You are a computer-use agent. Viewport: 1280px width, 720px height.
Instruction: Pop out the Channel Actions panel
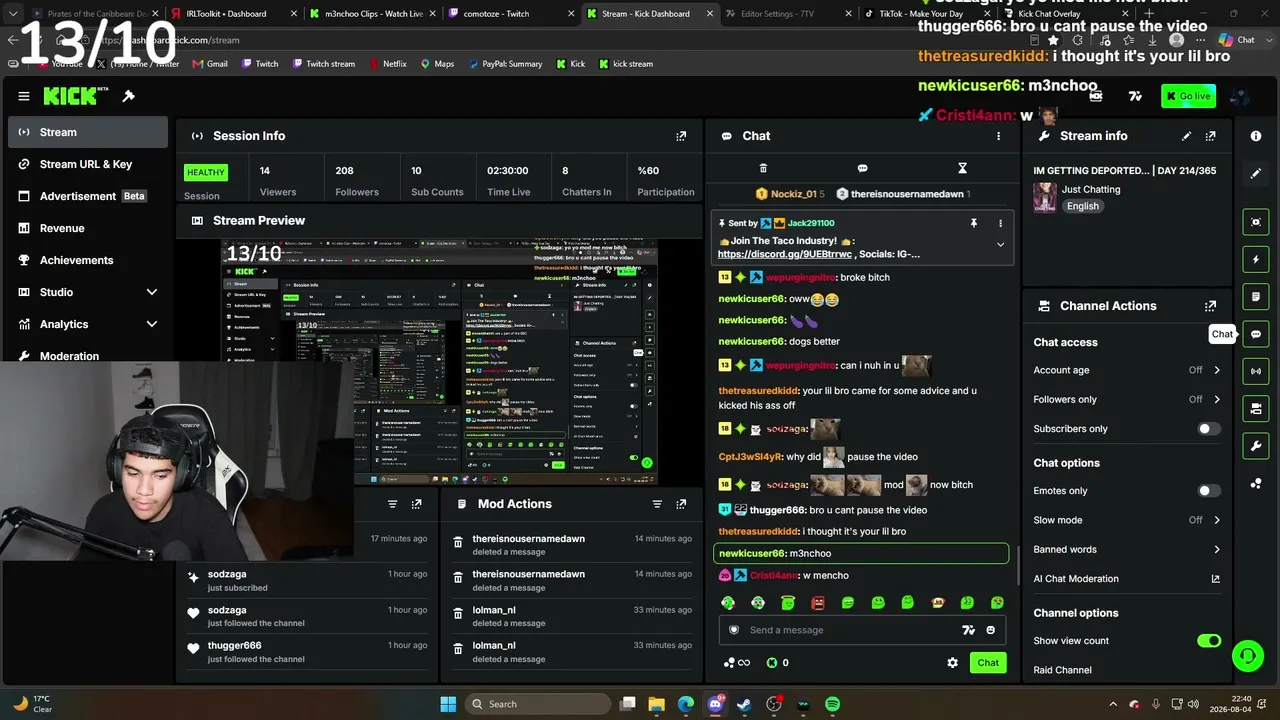point(1211,306)
